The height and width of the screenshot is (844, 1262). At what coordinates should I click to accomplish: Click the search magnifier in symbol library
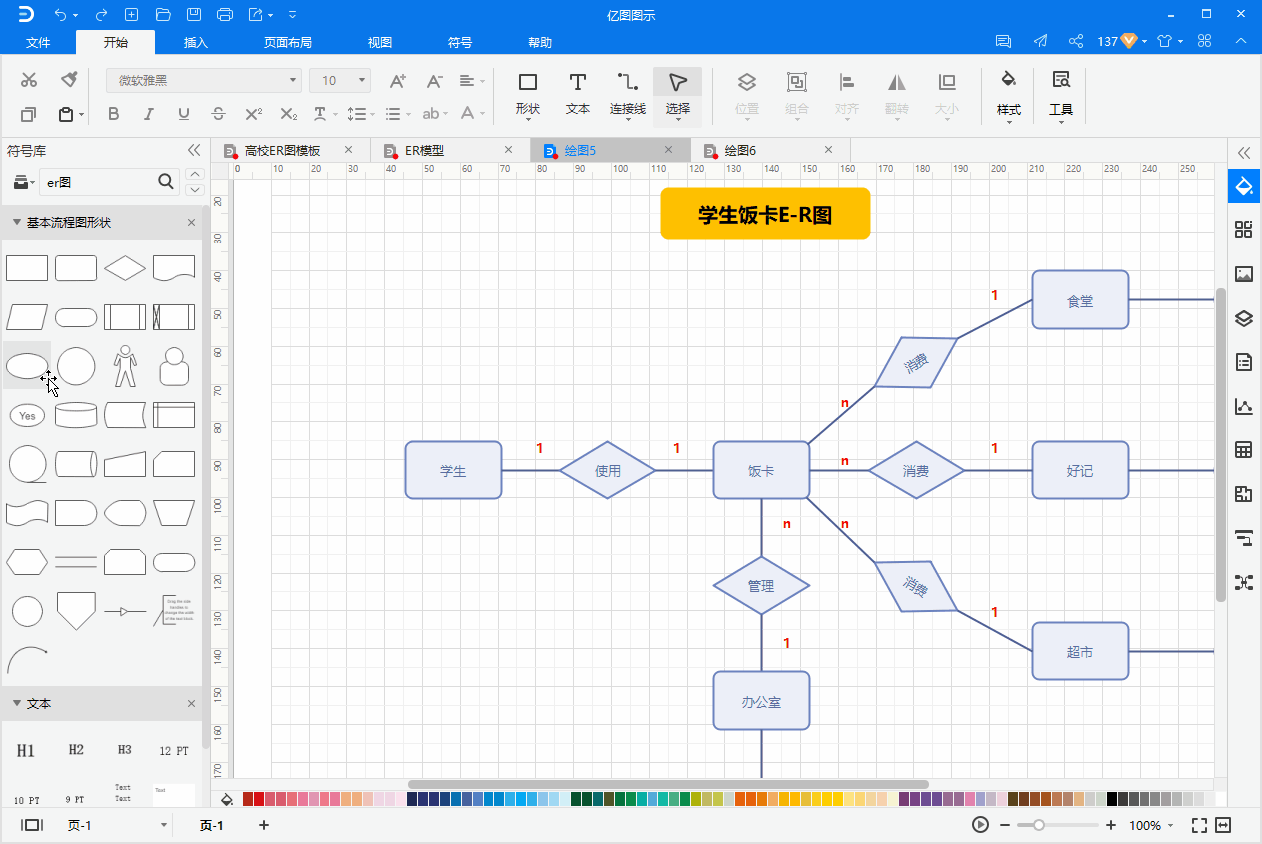(166, 182)
